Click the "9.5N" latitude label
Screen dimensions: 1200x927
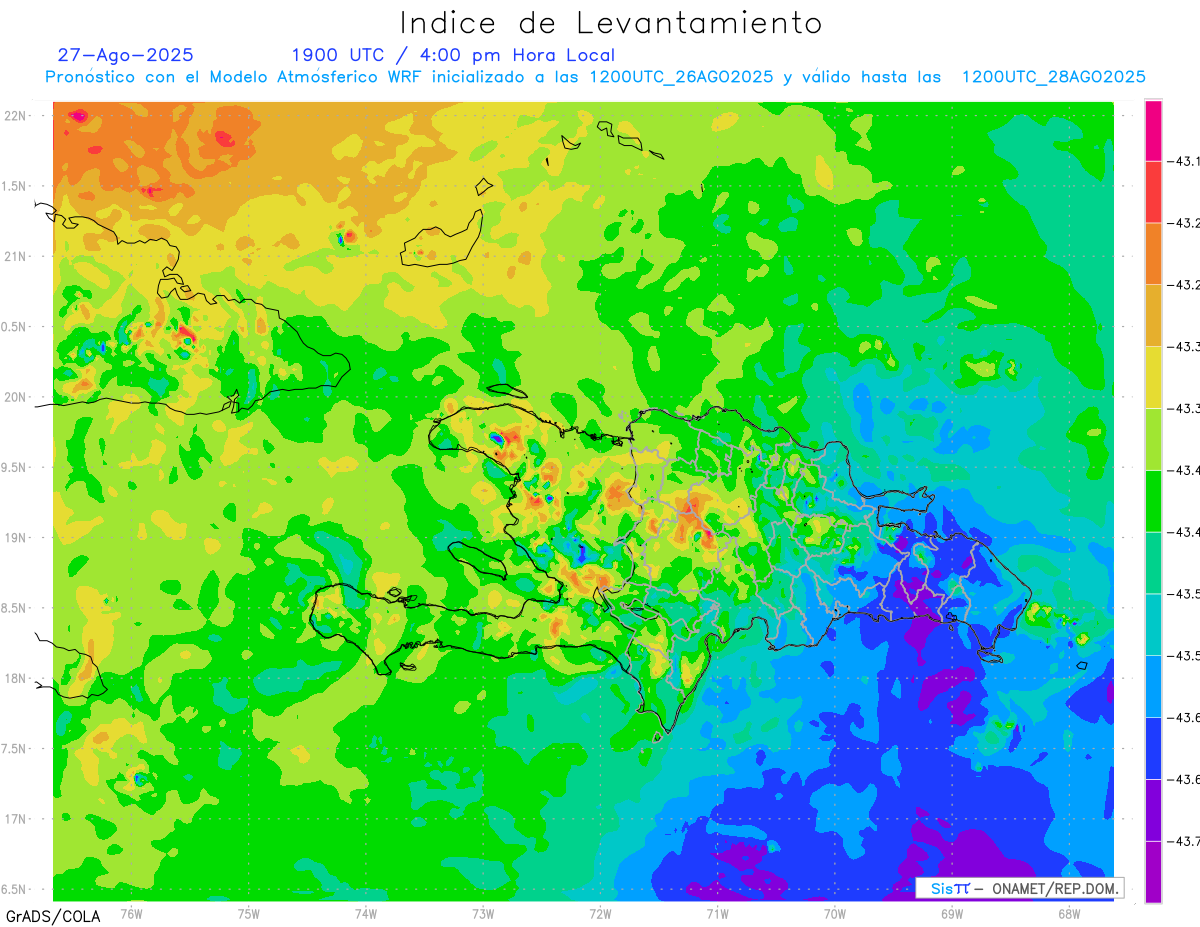(x=15, y=467)
